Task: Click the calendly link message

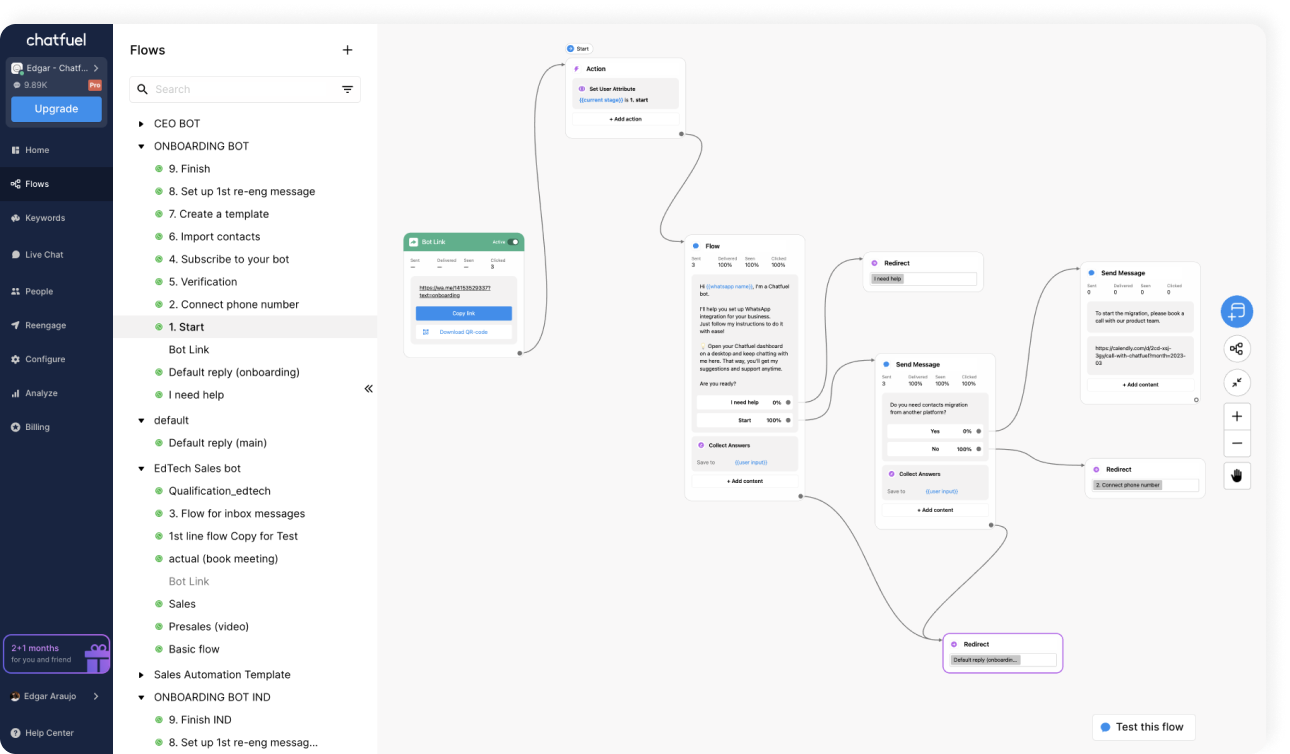Action: 1140,355
